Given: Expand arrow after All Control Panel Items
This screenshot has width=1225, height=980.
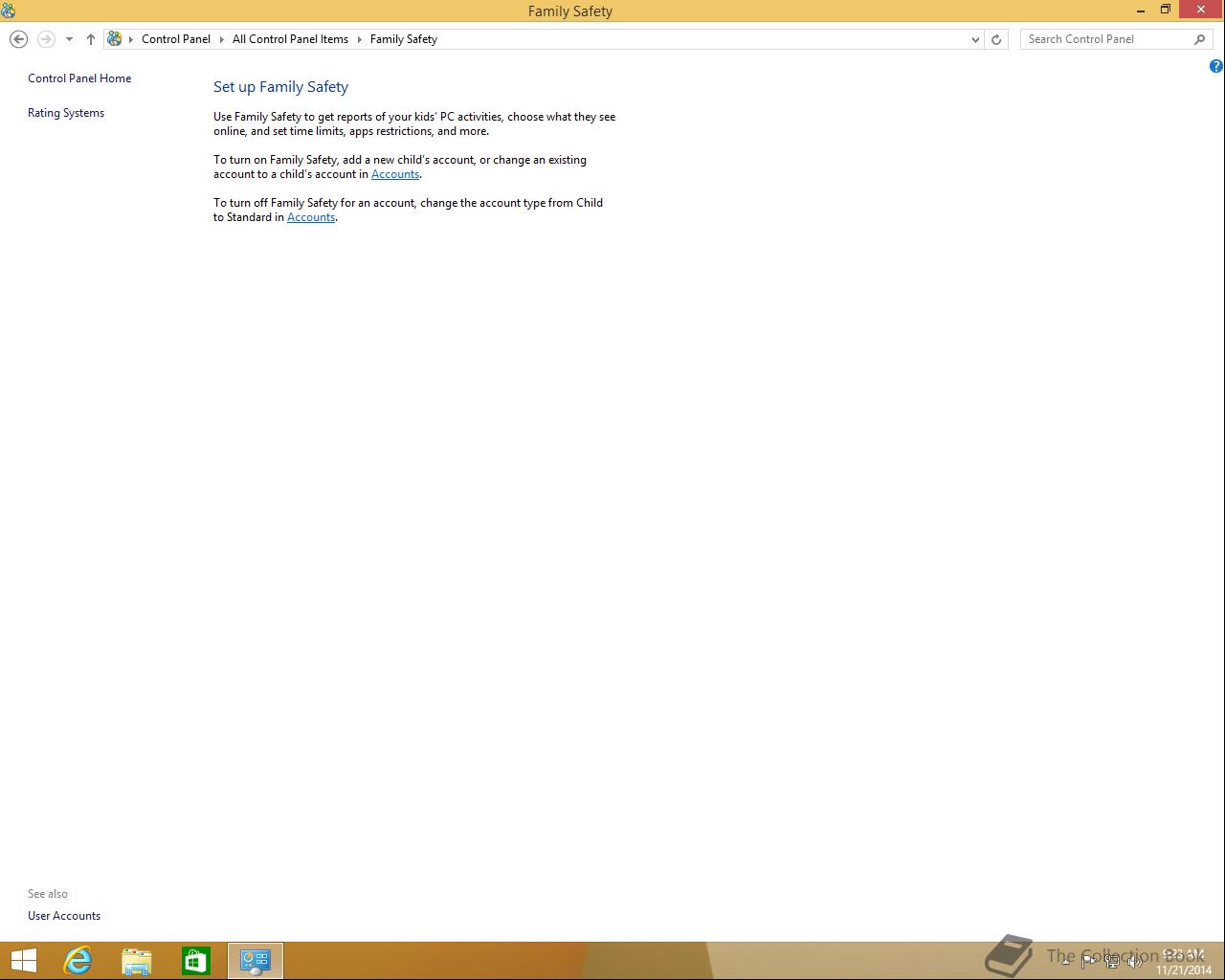Looking at the screenshot, I should point(360,39).
